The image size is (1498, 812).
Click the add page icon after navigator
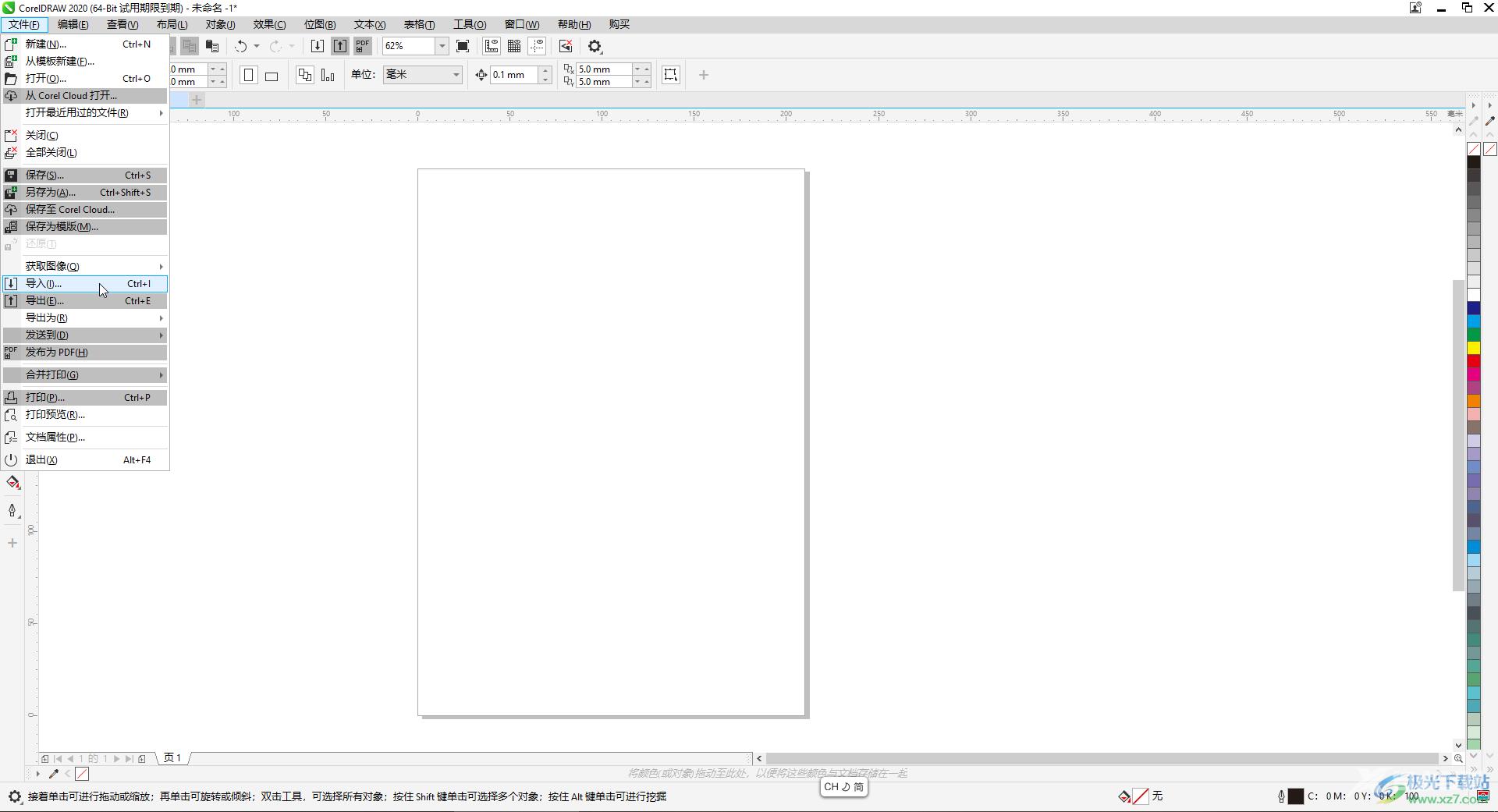(142, 758)
